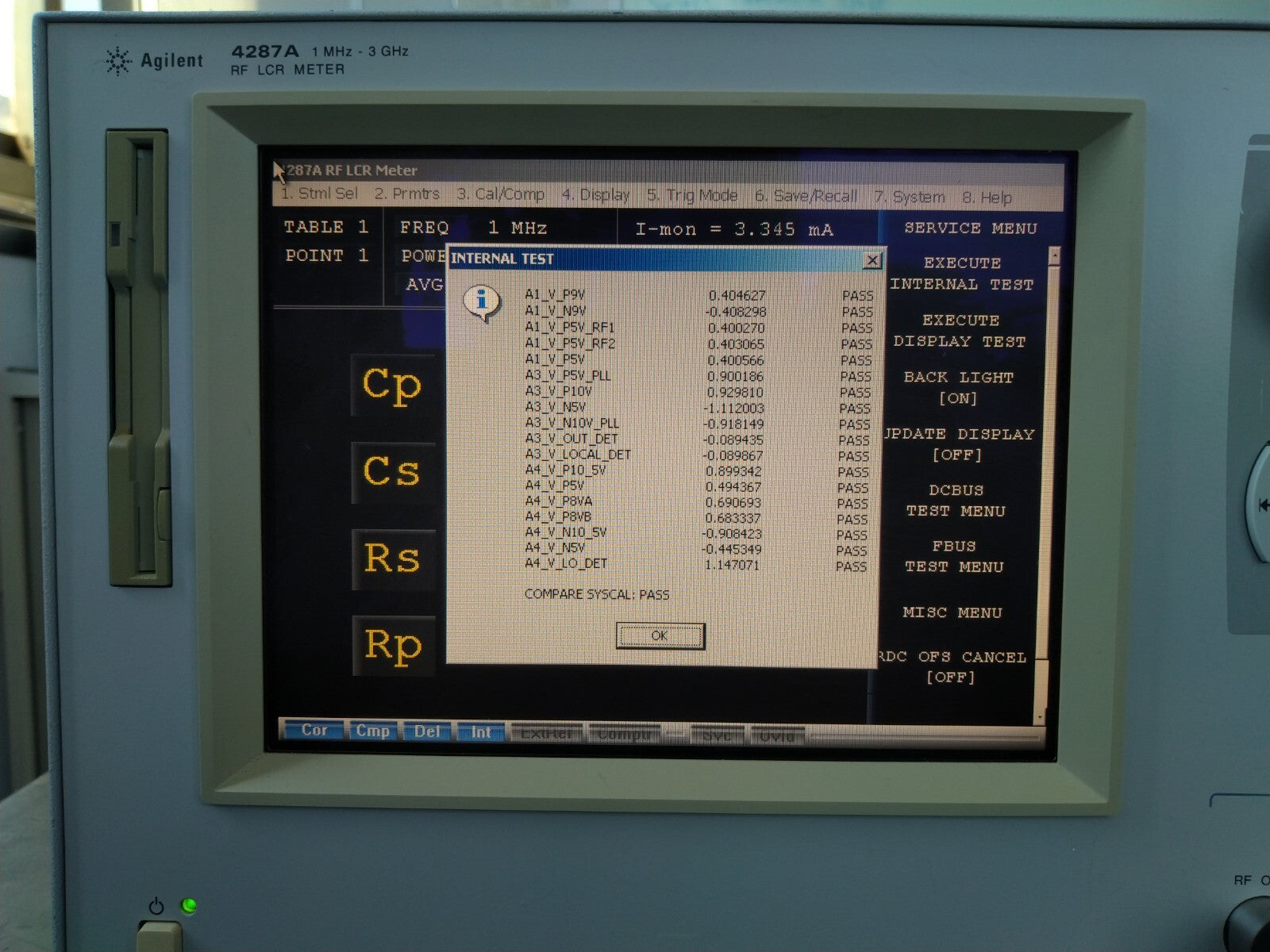The height and width of the screenshot is (952, 1270).
Task: Open the Help menu
Action: (987, 198)
